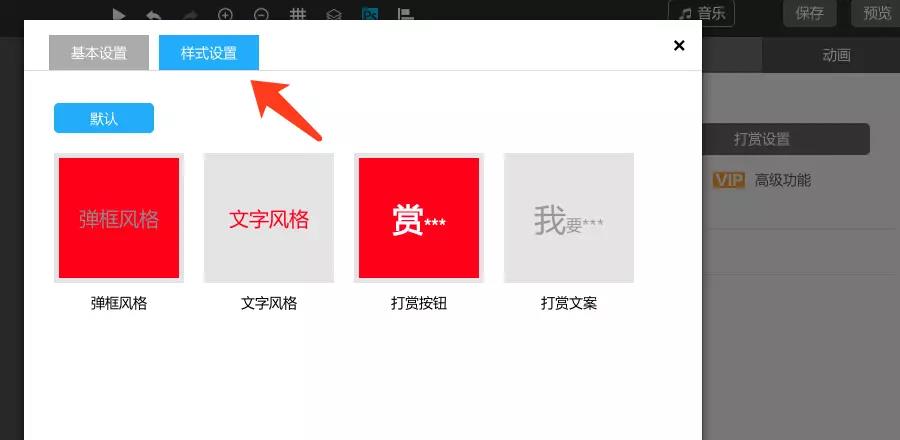Click the 文字风格 caption under thumbnail

click(x=269, y=303)
